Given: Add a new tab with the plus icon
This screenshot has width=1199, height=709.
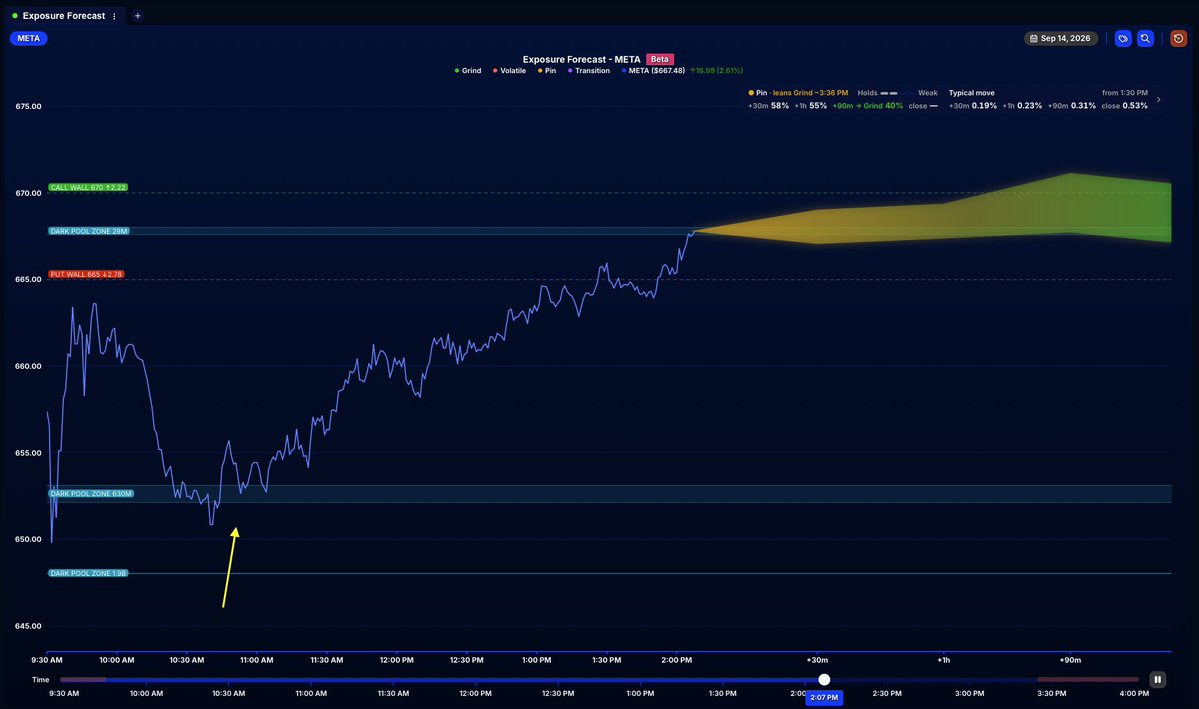Looking at the screenshot, I should click(x=138, y=16).
